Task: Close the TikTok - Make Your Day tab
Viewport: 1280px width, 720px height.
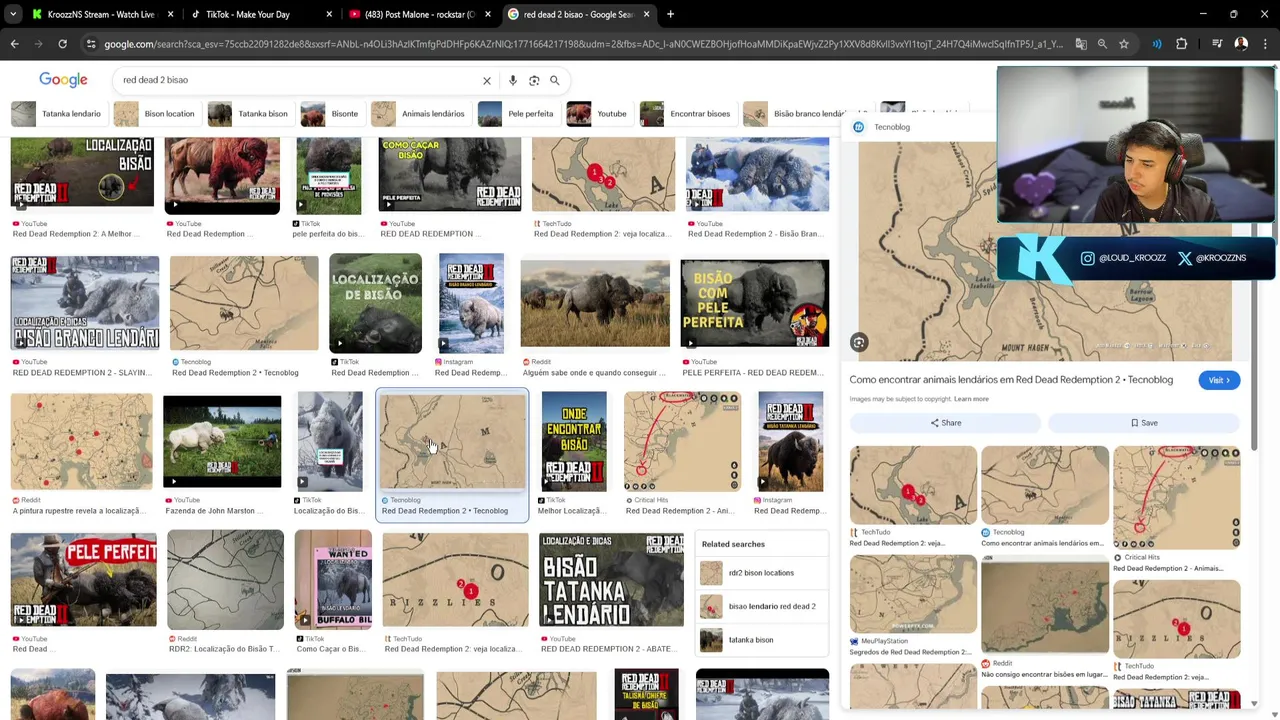Action: (329, 14)
